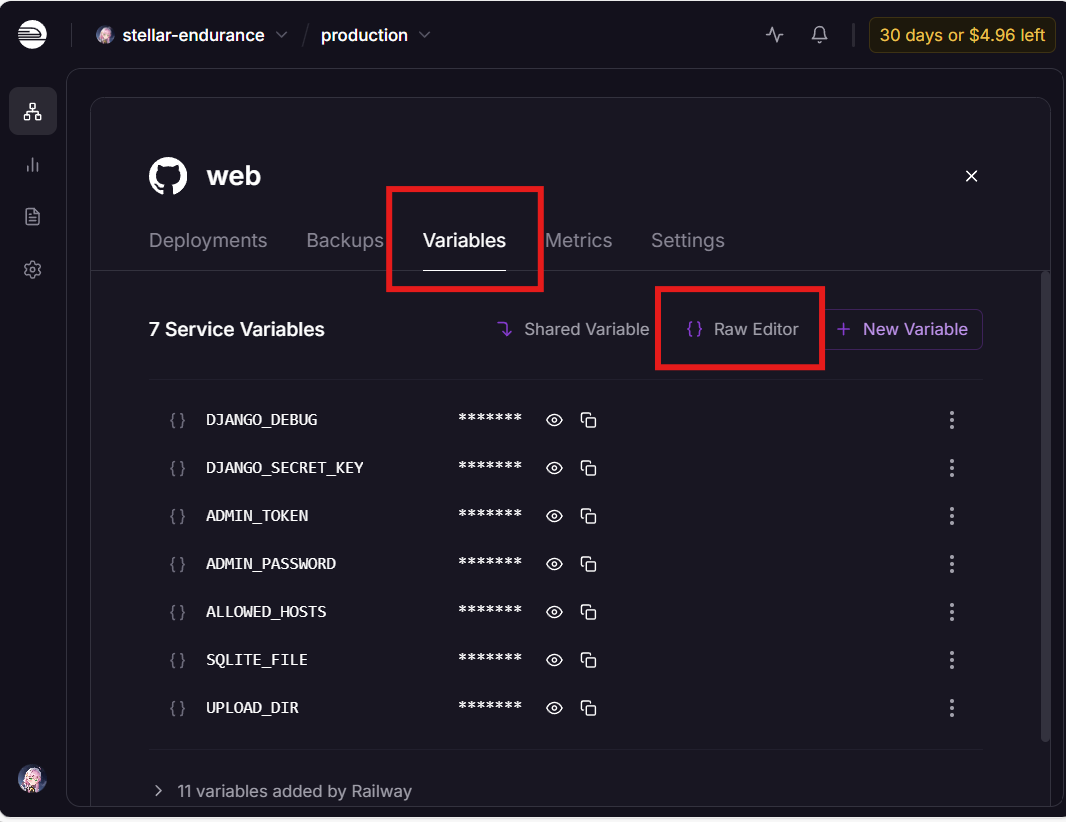Image resolution: width=1066 pixels, height=822 pixels.
Task: Open more options for ALLOWED_HOSTS
Action: [x=952, y=612]
